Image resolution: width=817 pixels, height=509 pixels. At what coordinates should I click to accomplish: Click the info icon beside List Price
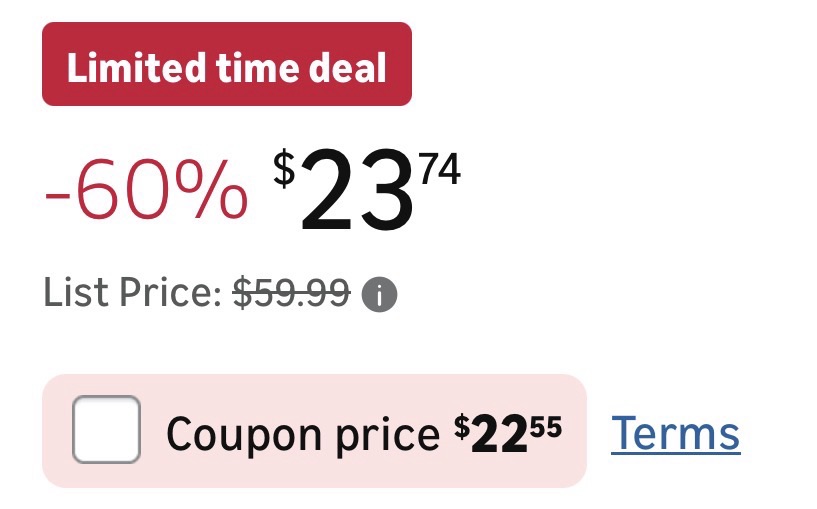(379, 295)
